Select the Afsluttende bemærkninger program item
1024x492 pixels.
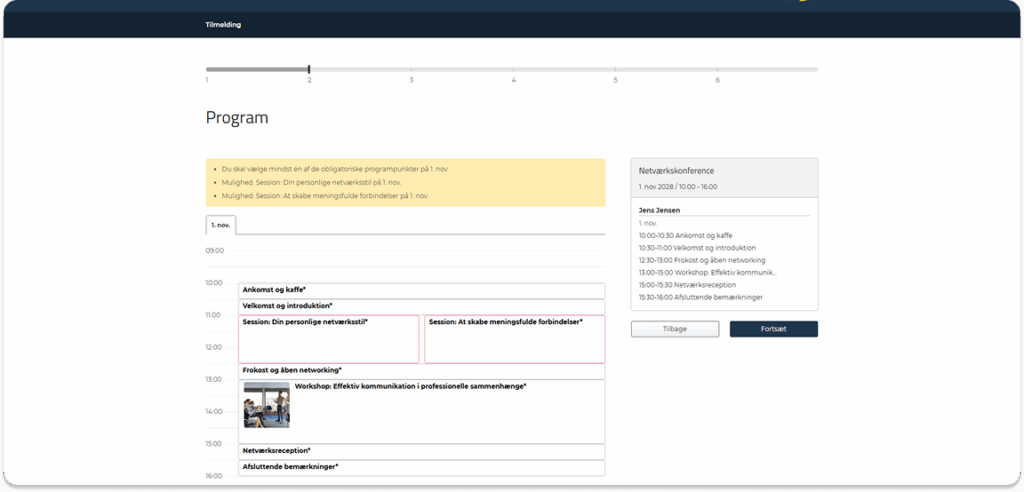pos(421,467)
